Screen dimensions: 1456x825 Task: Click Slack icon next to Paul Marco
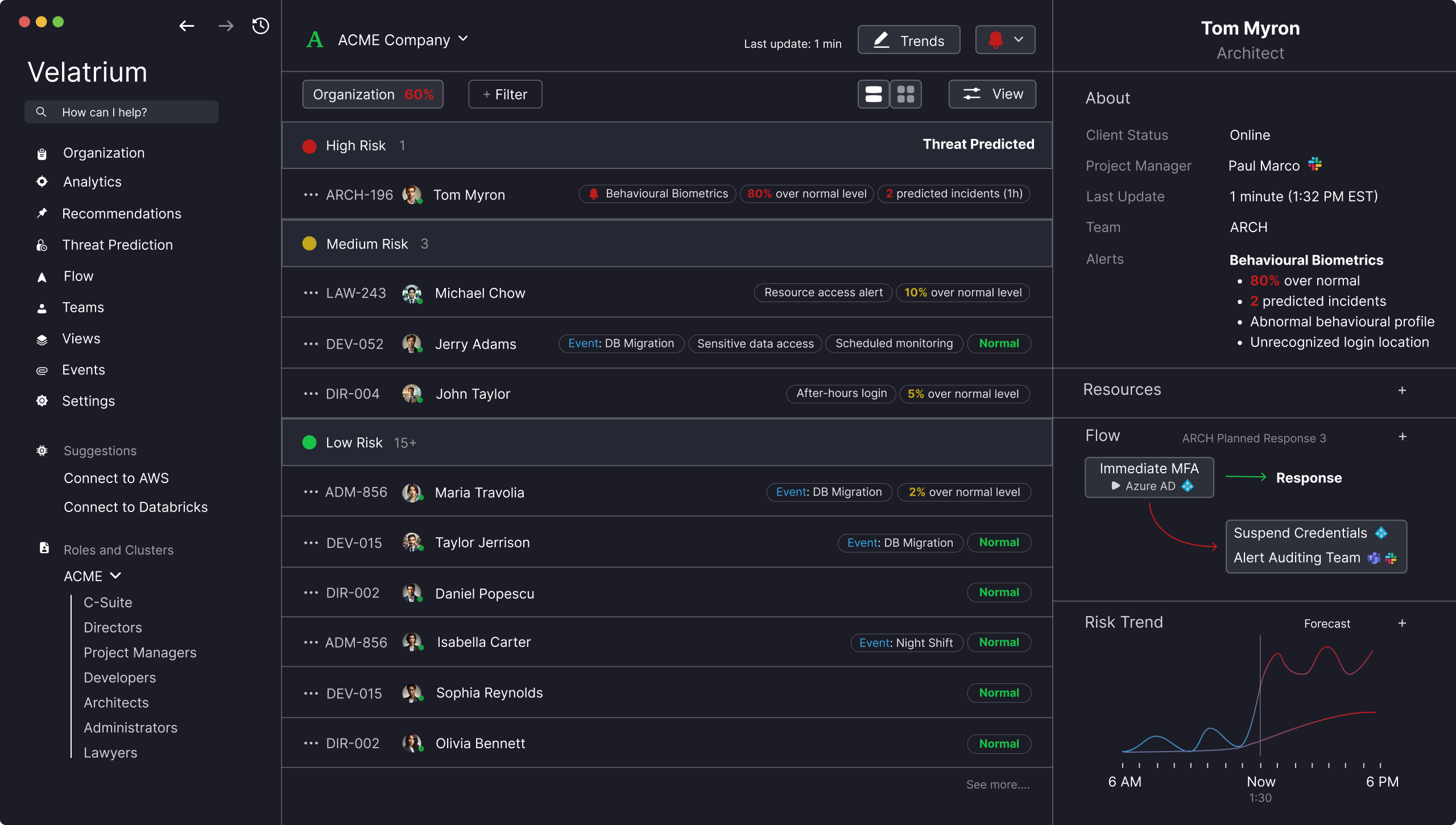tap(1314, 164)
